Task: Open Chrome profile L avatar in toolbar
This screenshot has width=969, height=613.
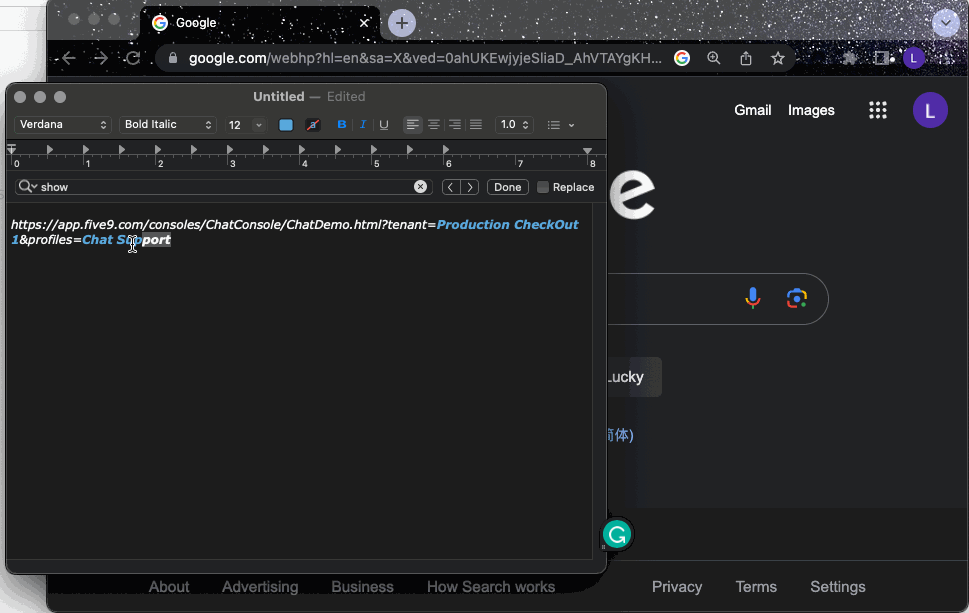Action: [x=913, y=59]
